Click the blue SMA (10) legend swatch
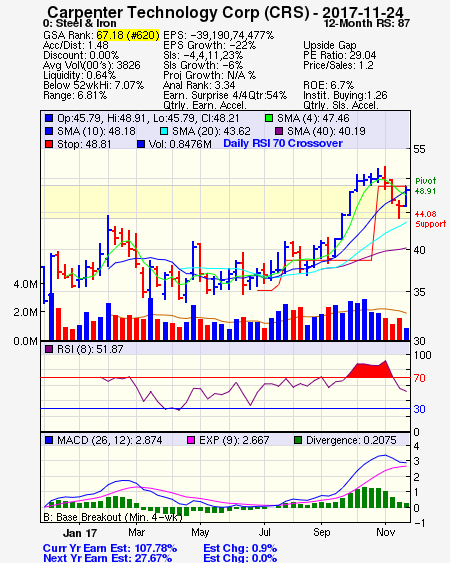Screen dimensions: 450x563 coord(49,131)
